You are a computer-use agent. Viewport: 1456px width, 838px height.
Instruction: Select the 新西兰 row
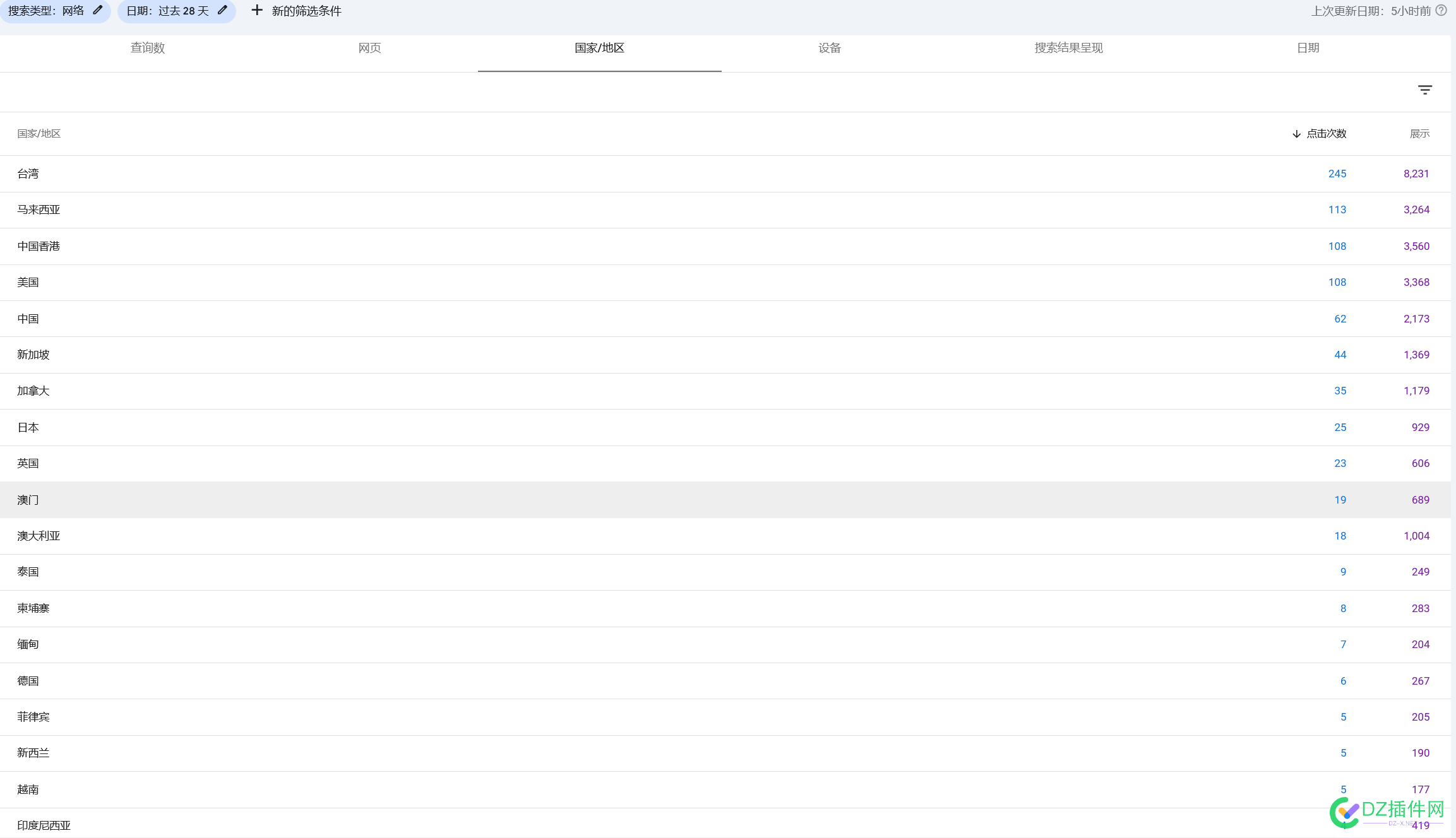[x=725, y=753]
